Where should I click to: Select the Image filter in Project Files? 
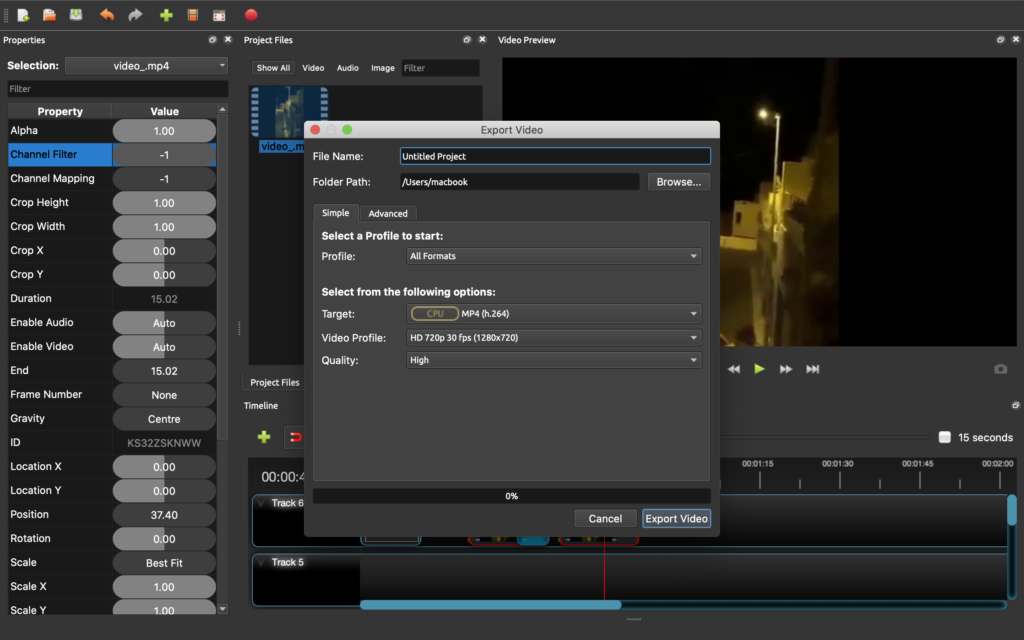383,68
